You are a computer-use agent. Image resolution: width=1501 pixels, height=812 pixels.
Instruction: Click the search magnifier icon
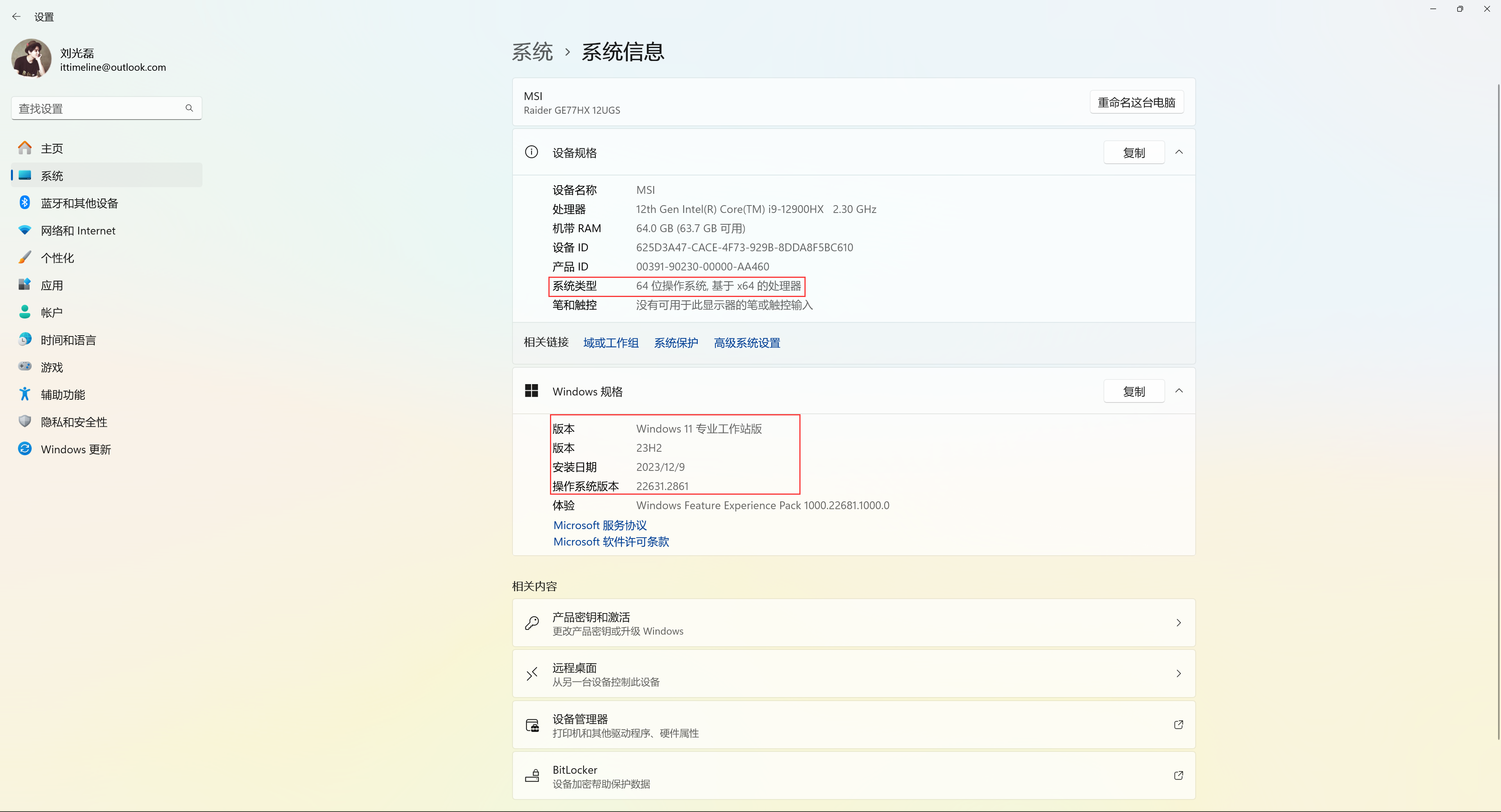click(x=189, y=108)
